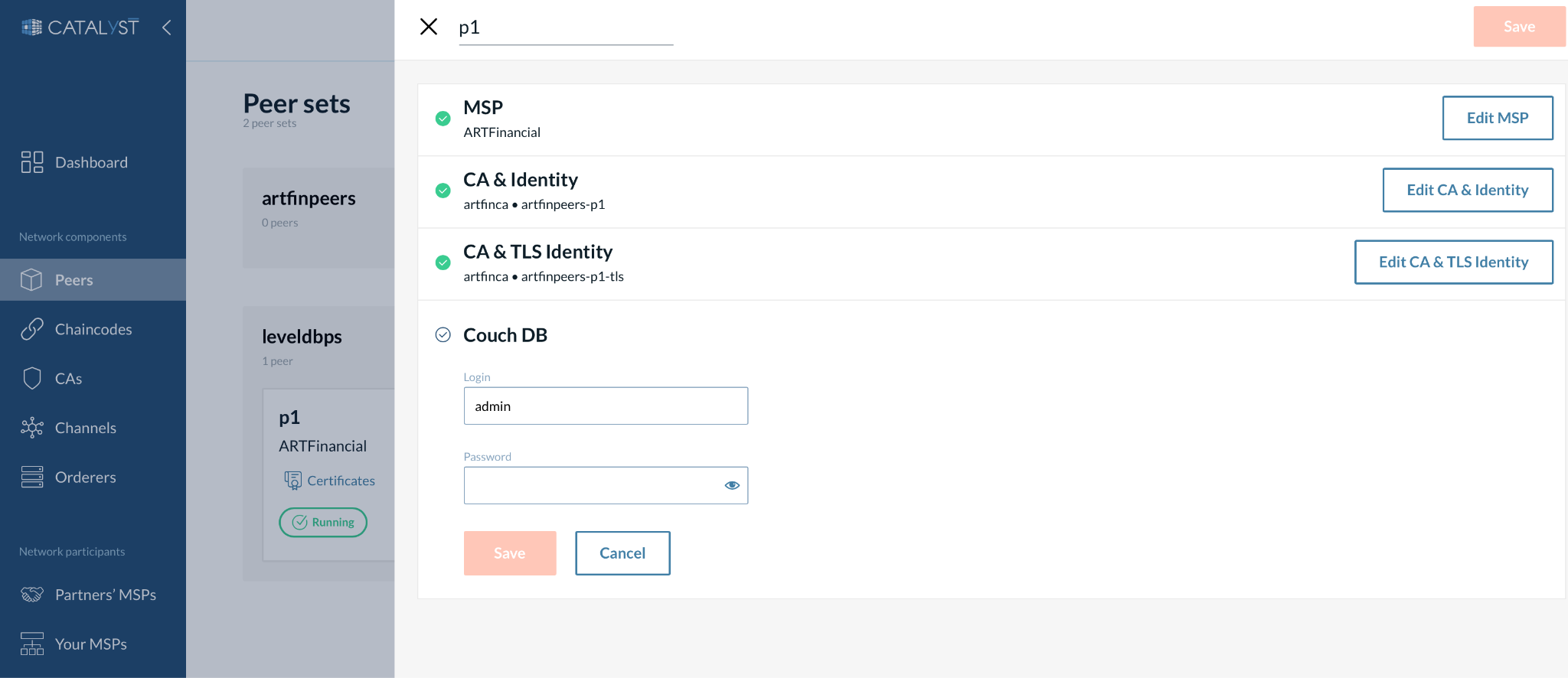Click the Couch DB check circle
Screen dimensions: 1568x678
tap(443, 334)
